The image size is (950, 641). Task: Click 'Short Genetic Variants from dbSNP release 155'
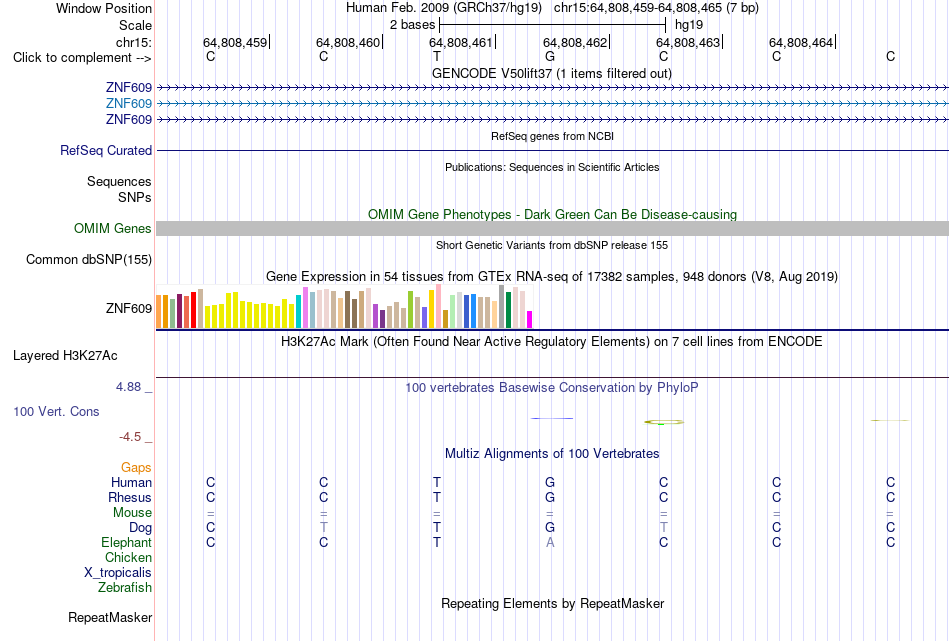[552, 245]
